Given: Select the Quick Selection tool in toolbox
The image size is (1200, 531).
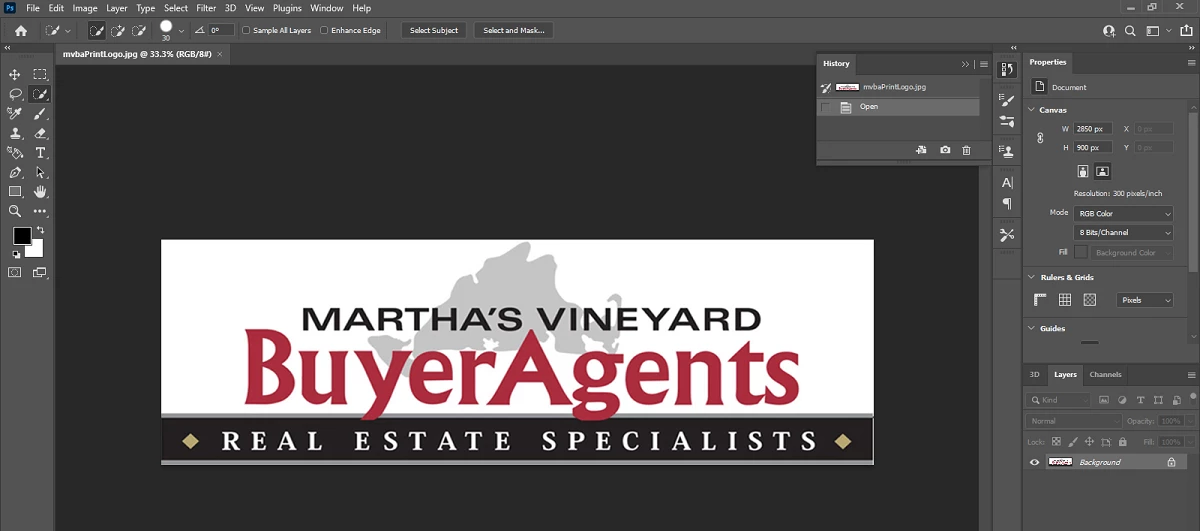Looking at the screenshot, I should (40, 94).
